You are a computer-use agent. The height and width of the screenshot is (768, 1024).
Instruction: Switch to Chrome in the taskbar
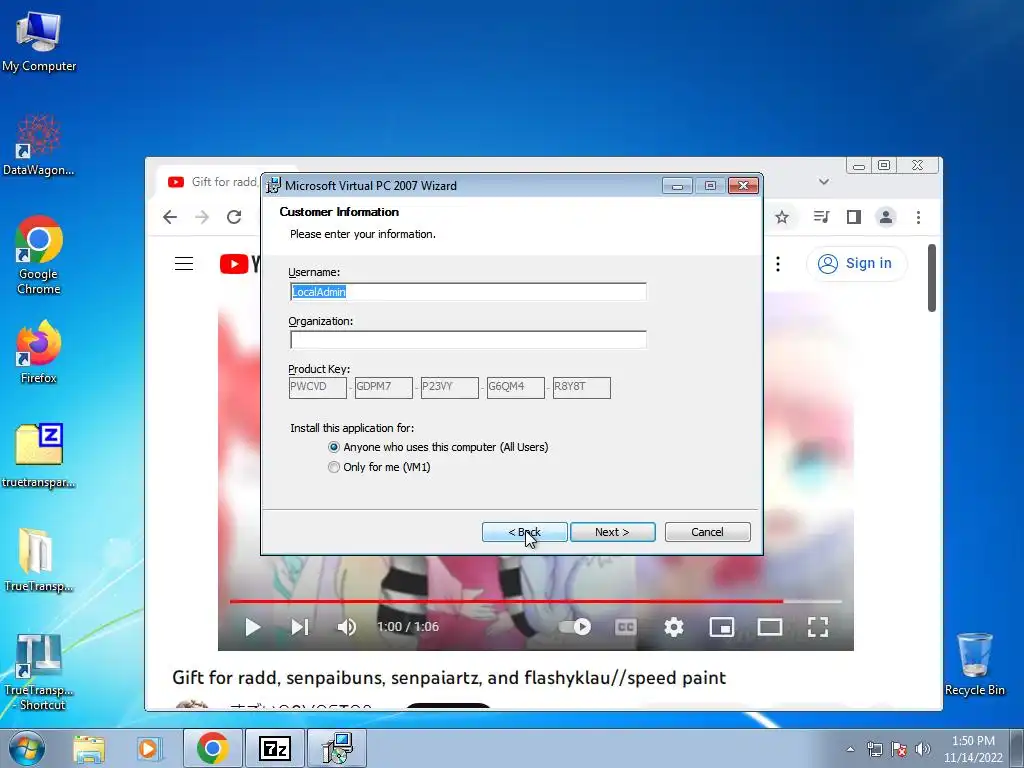212,748
